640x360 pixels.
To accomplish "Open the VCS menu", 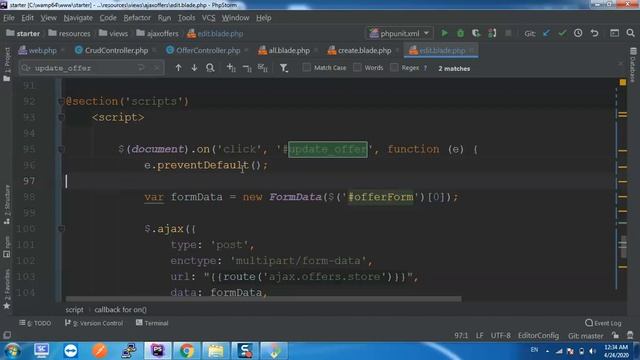I will click(x=208, y=18).
